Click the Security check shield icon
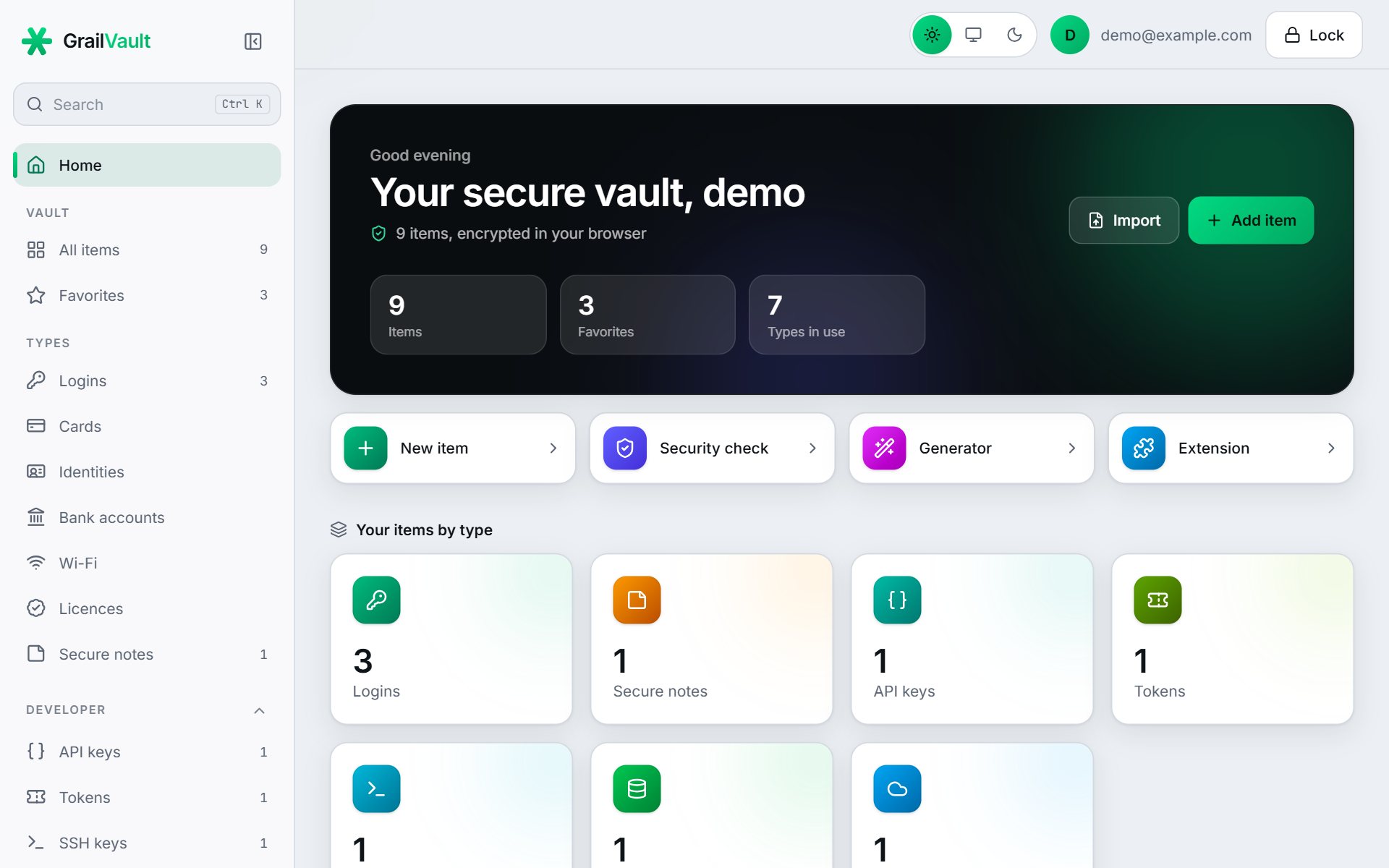The image size is (1389, 868). (x=625, y=448)
